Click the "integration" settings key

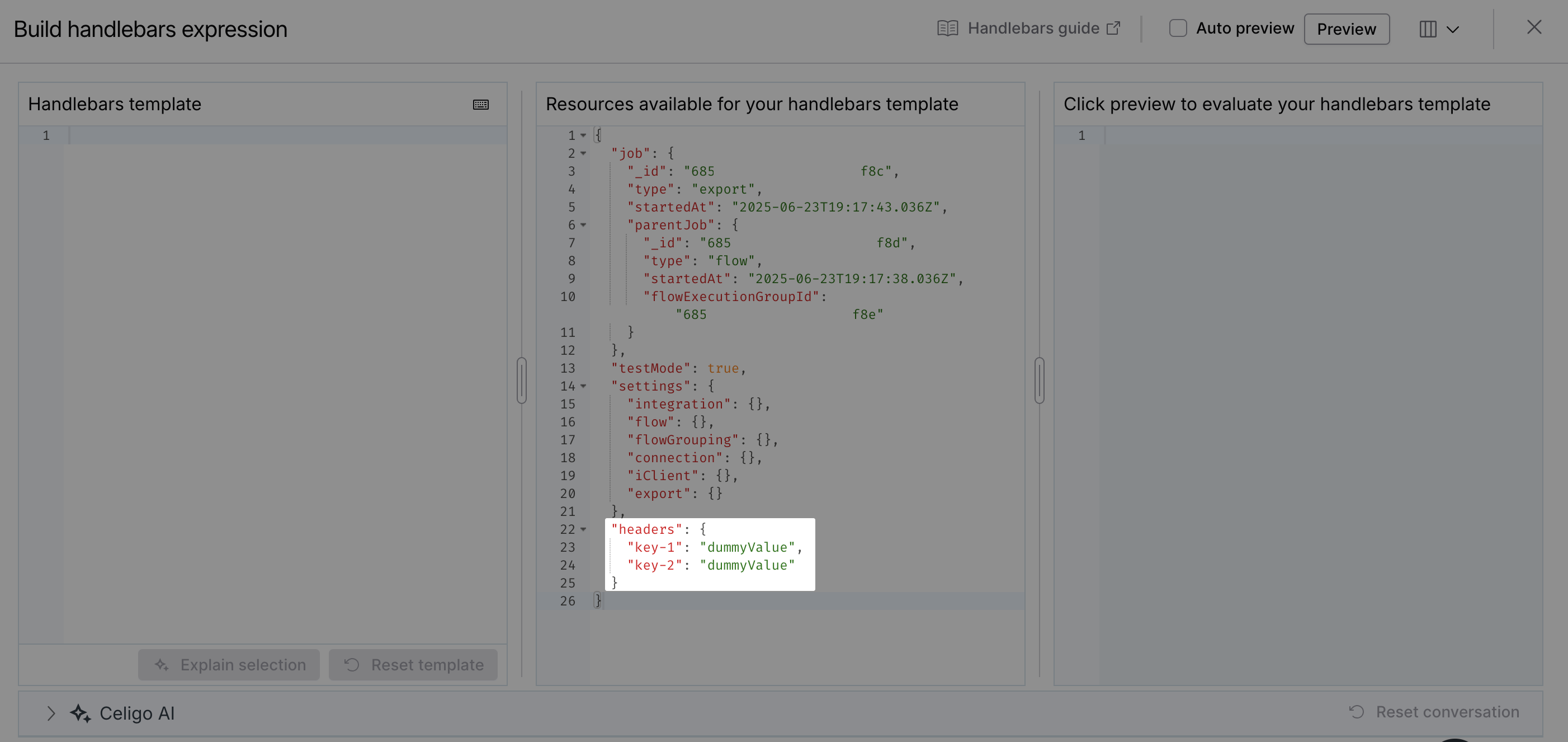[x=679, y=404]
